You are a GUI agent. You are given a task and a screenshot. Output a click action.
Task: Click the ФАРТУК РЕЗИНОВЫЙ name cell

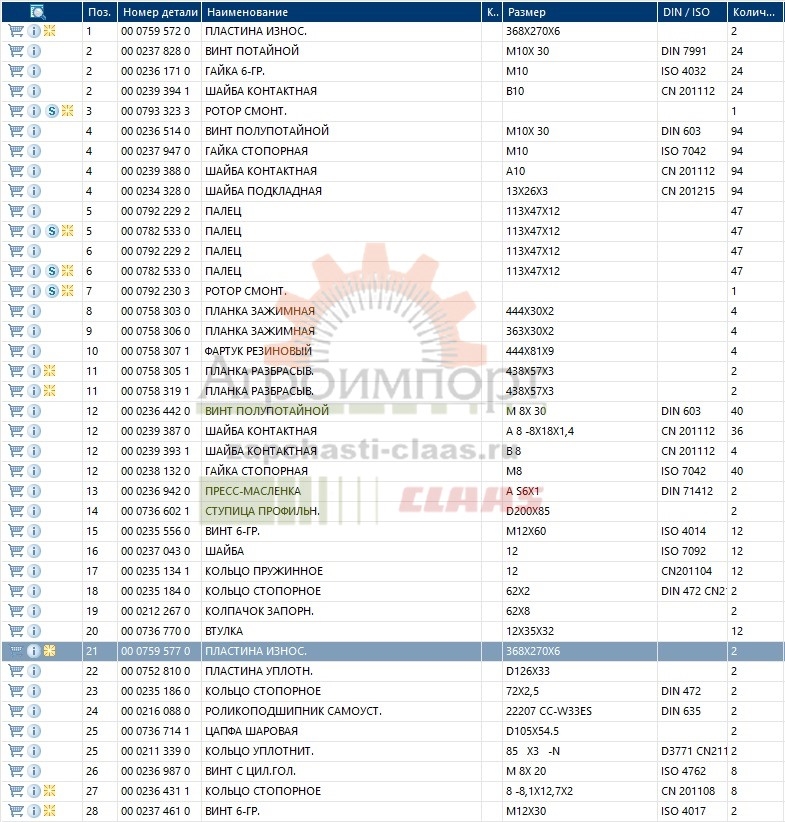tap(258, 351)
